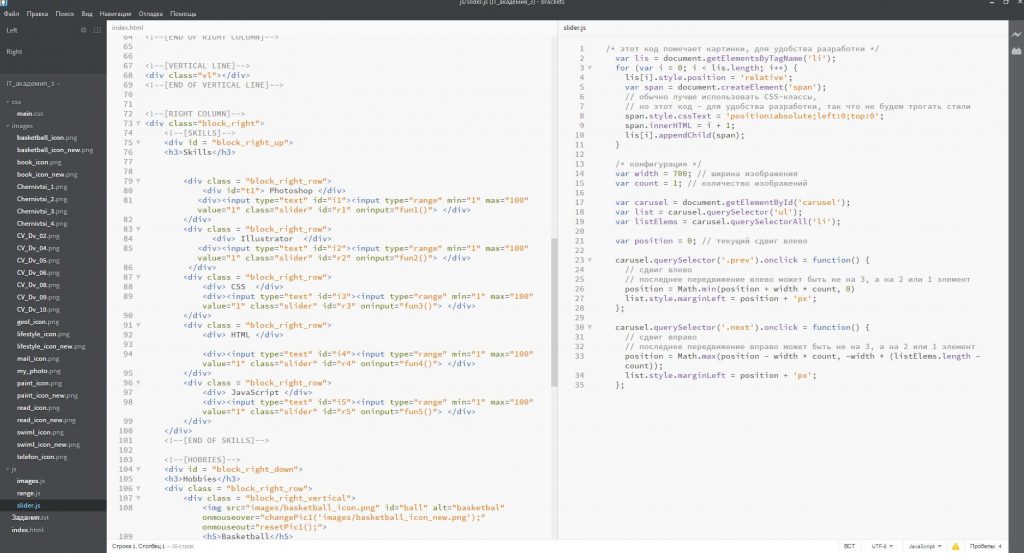Screen dimensions: 1024x553
Task: Click the <h3>Skills</h3> code line
Action: [199, 152]
